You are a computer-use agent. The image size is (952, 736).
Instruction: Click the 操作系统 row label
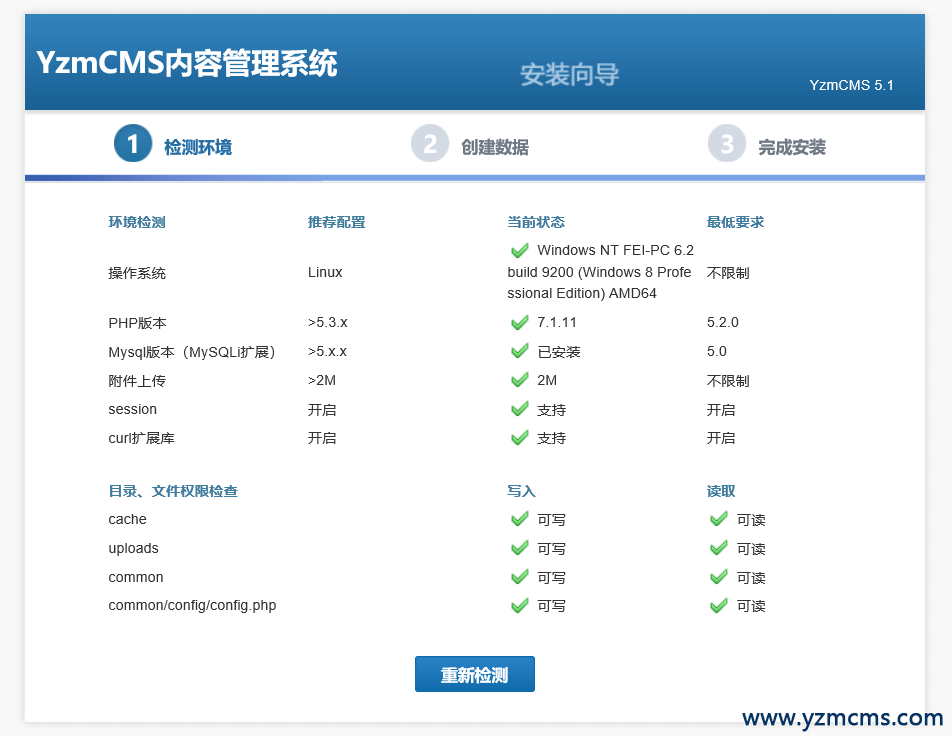coord(137,273)
